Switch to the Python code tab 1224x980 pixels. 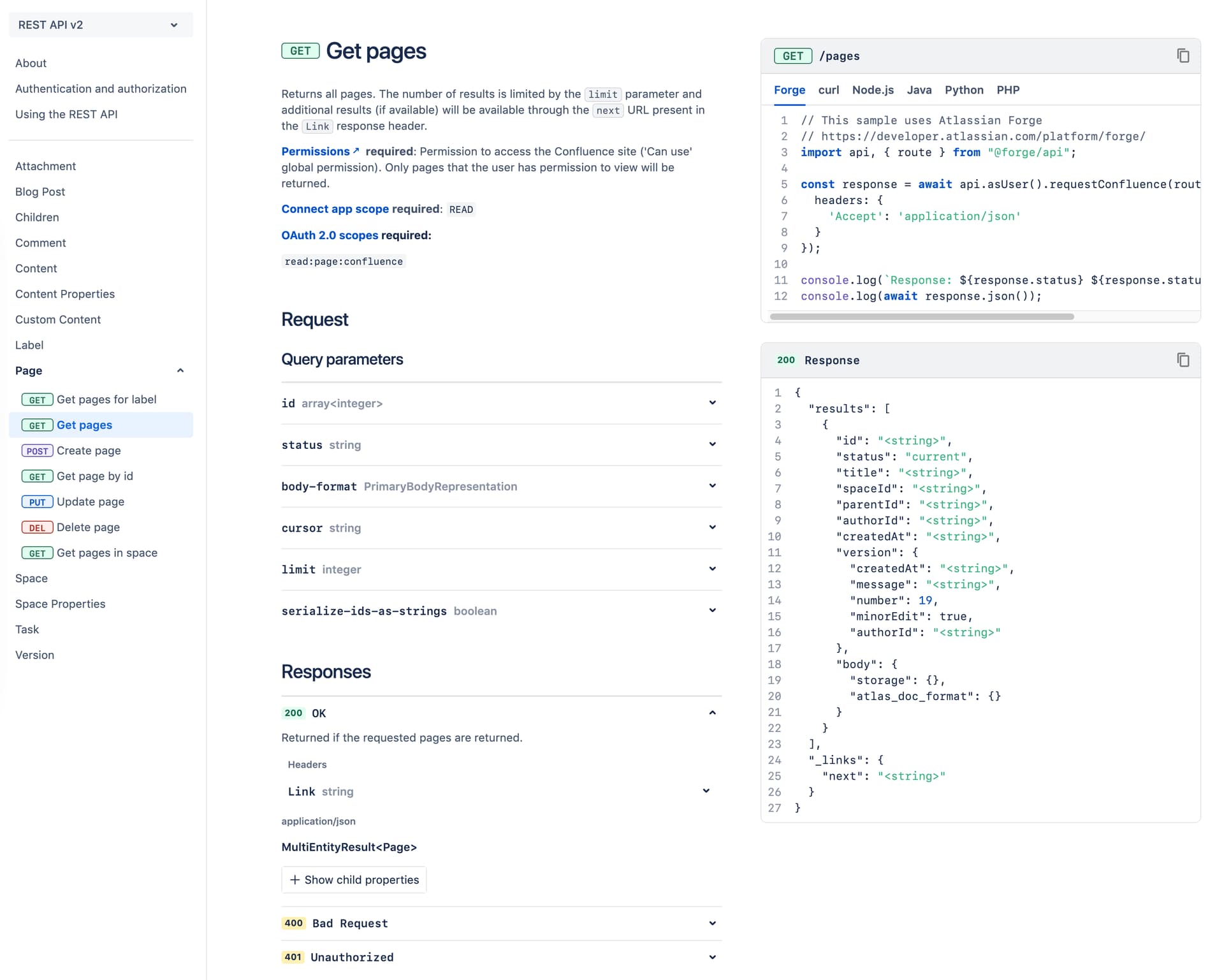[x=963, y=90]
